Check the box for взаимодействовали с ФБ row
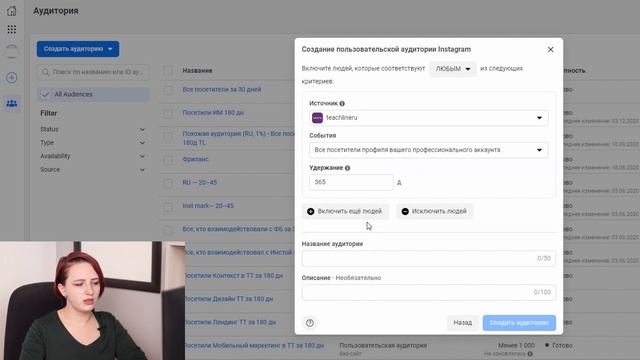 coord(168,229)
